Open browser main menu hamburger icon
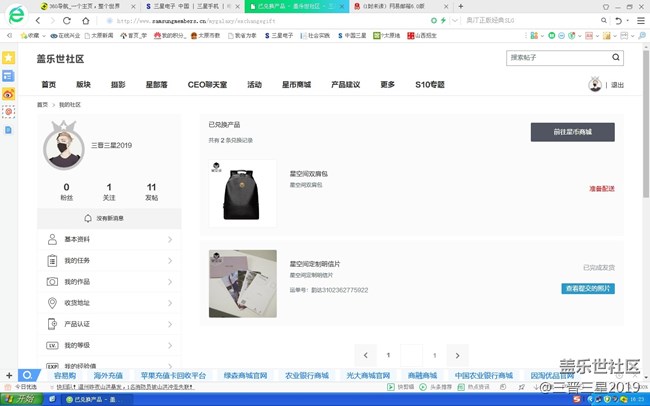Screen dimensions: 650x406 (640, 21)
